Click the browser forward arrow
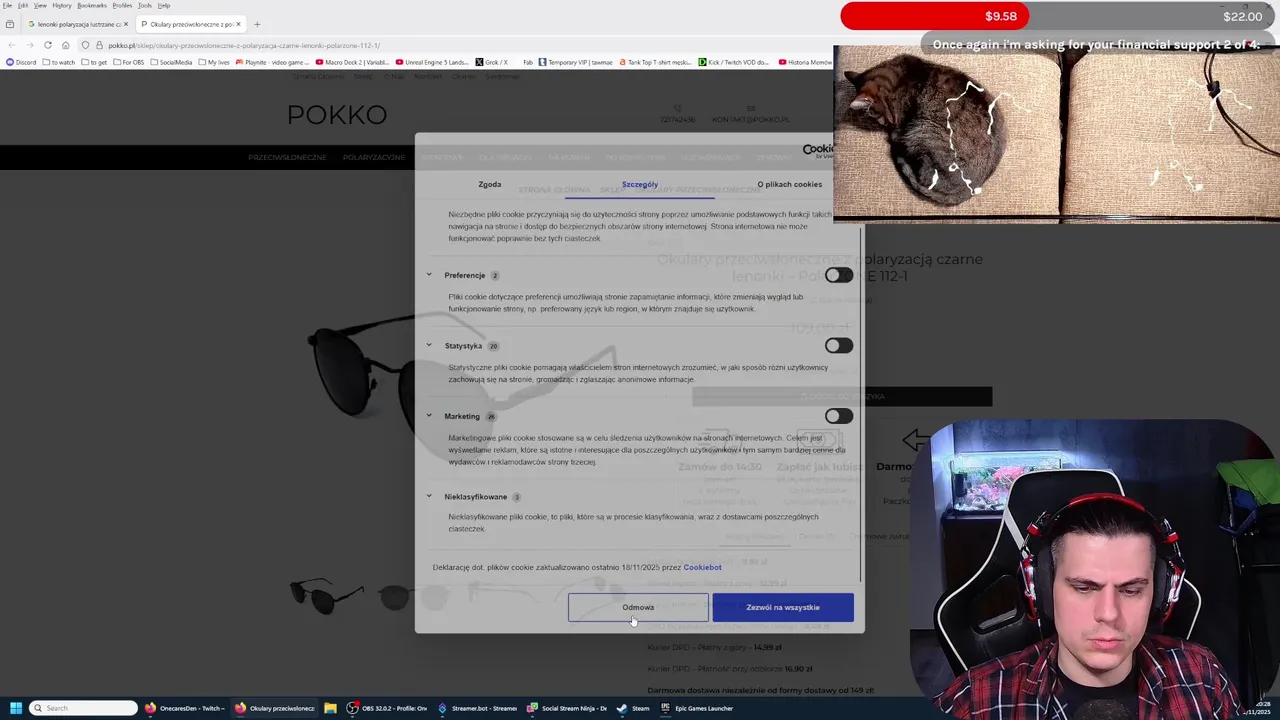Image resolution: width=1280 pixels, height=720 pixels. tap(30, 45)
